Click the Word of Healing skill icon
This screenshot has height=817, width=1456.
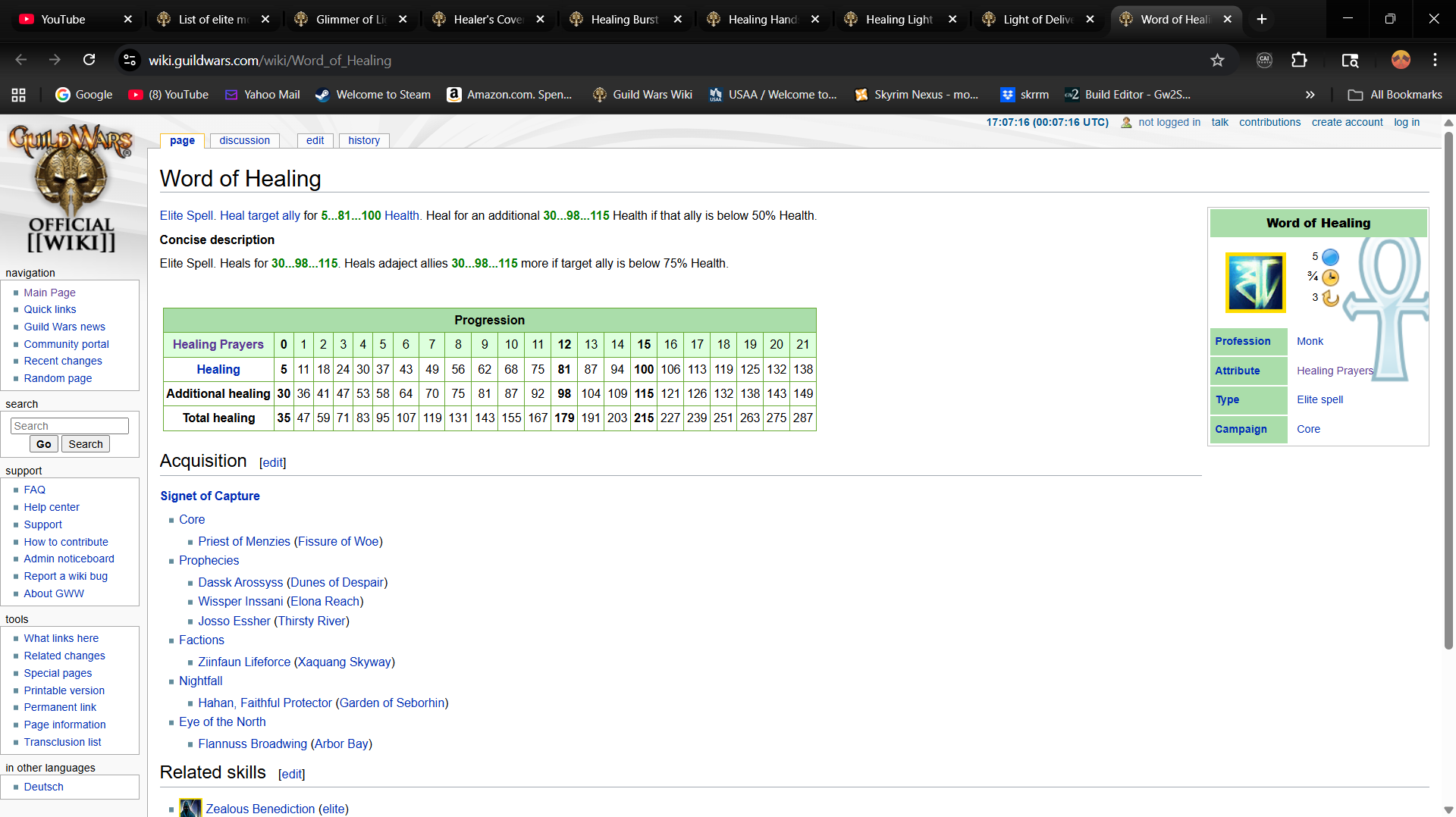1255,283
